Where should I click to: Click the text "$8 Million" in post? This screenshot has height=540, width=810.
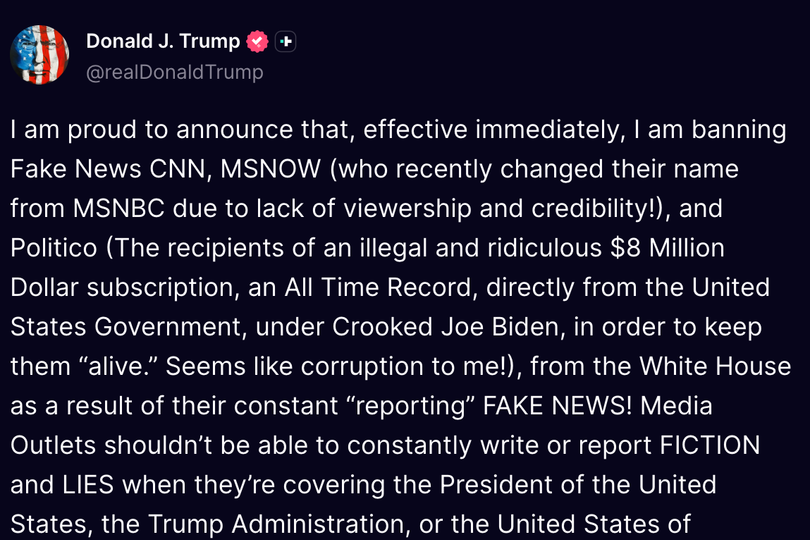pyautogui.click(x=667, y=248)
